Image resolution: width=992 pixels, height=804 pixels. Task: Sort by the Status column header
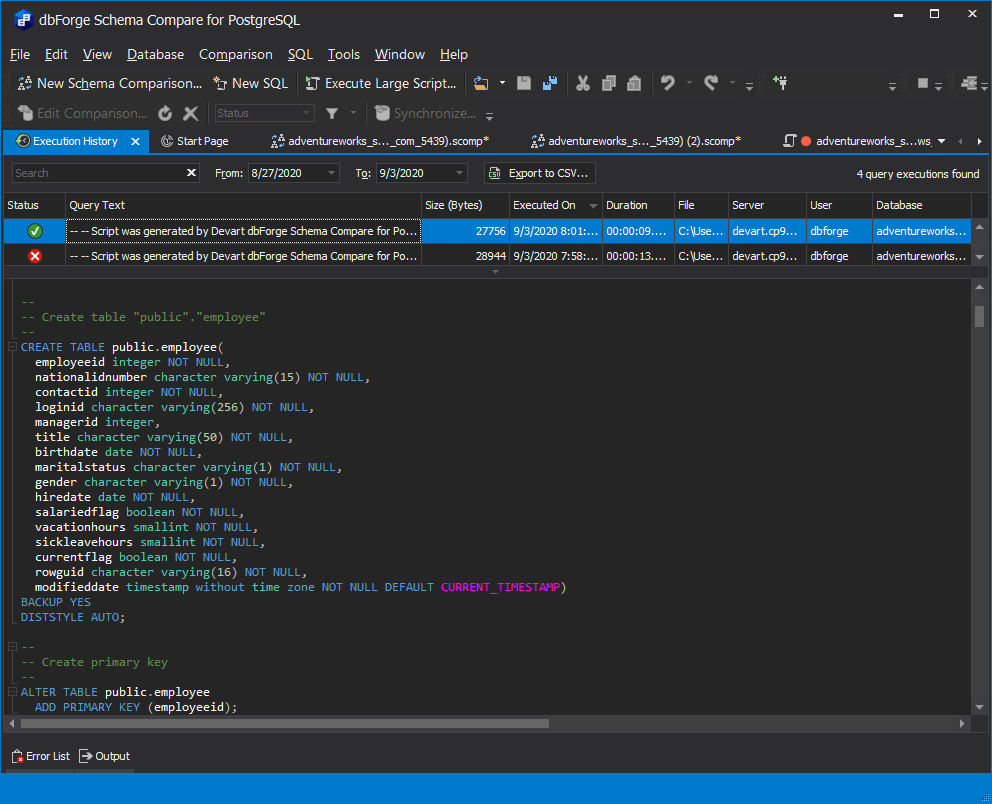(x=34, y=206)
